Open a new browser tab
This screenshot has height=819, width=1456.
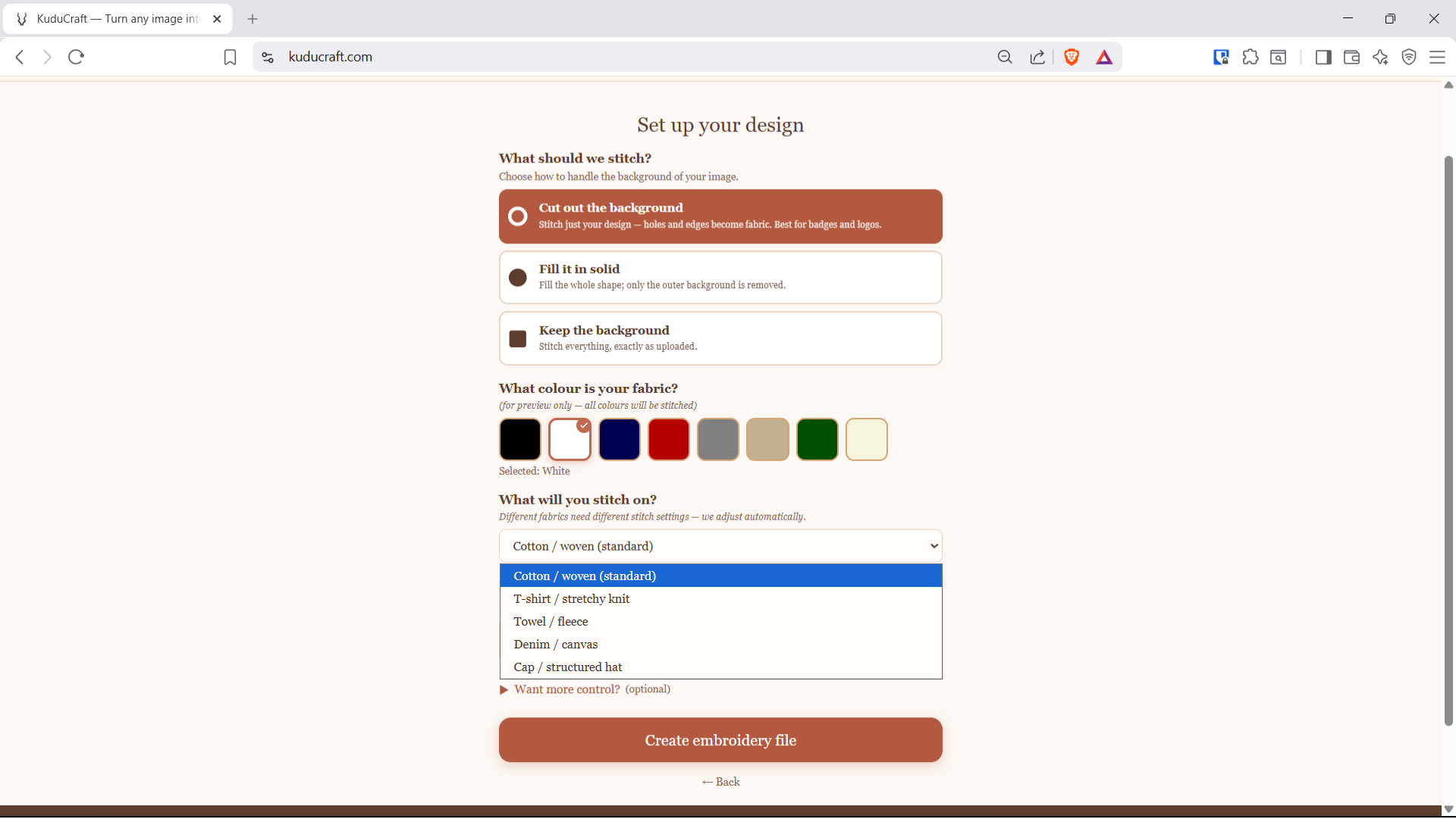(253, 19)
